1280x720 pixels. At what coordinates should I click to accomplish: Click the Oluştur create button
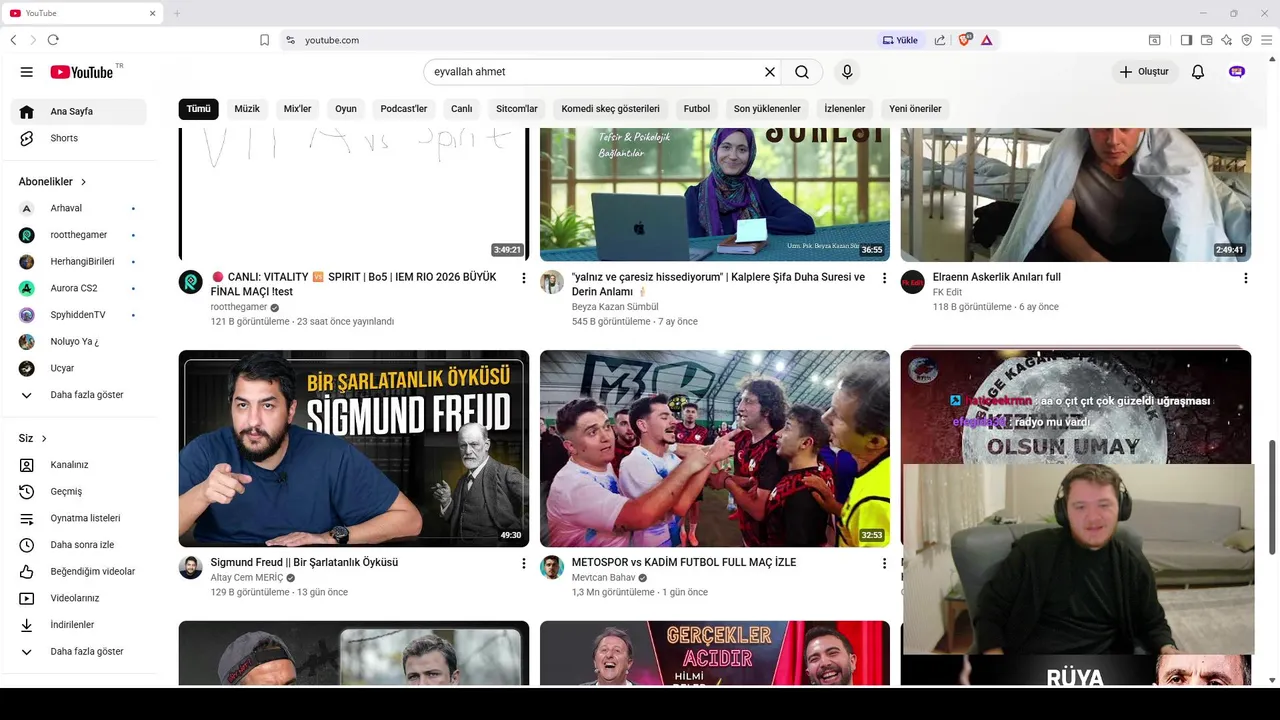tap(1143, 72)
